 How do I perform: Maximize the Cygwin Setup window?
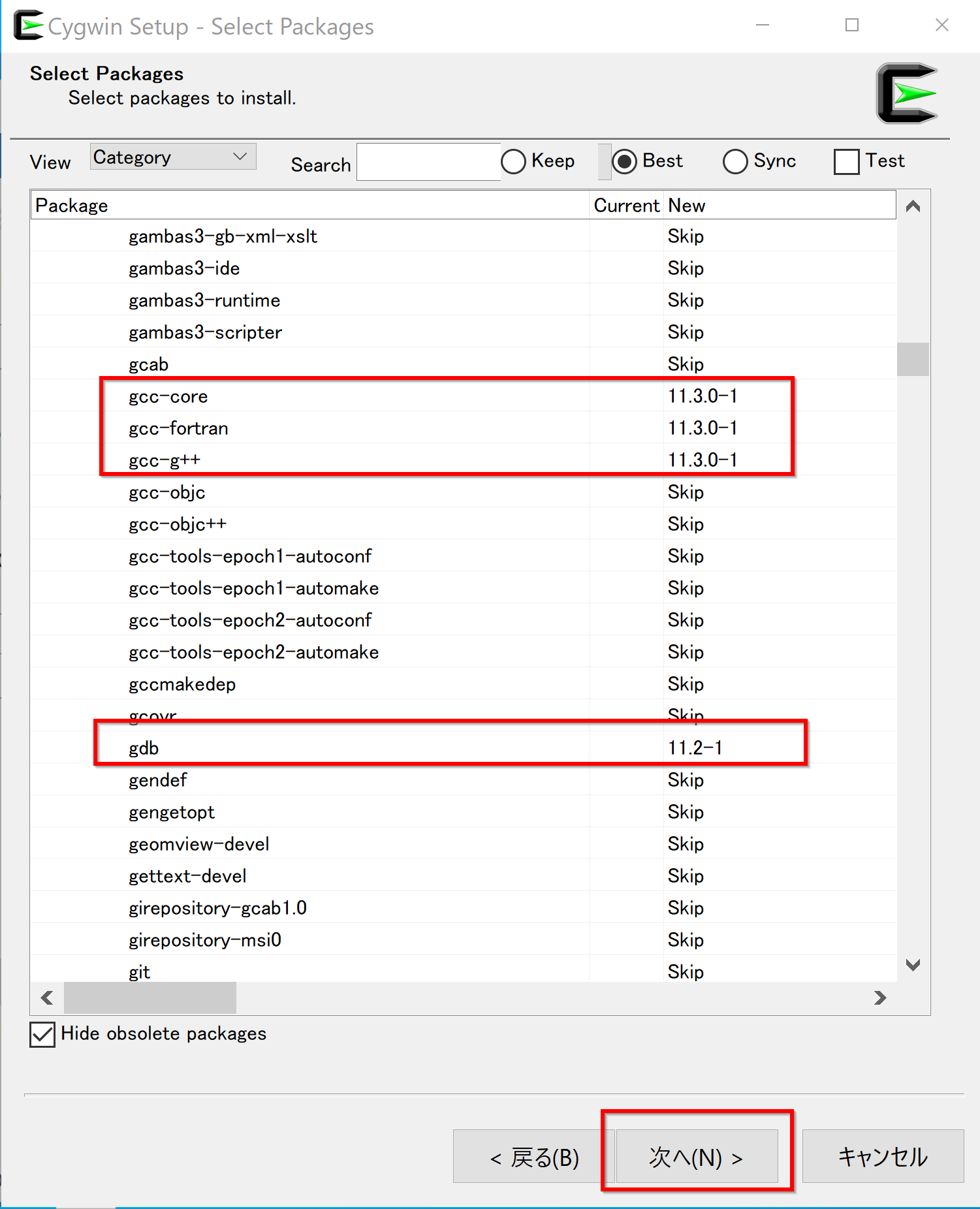tap(852, 25)
